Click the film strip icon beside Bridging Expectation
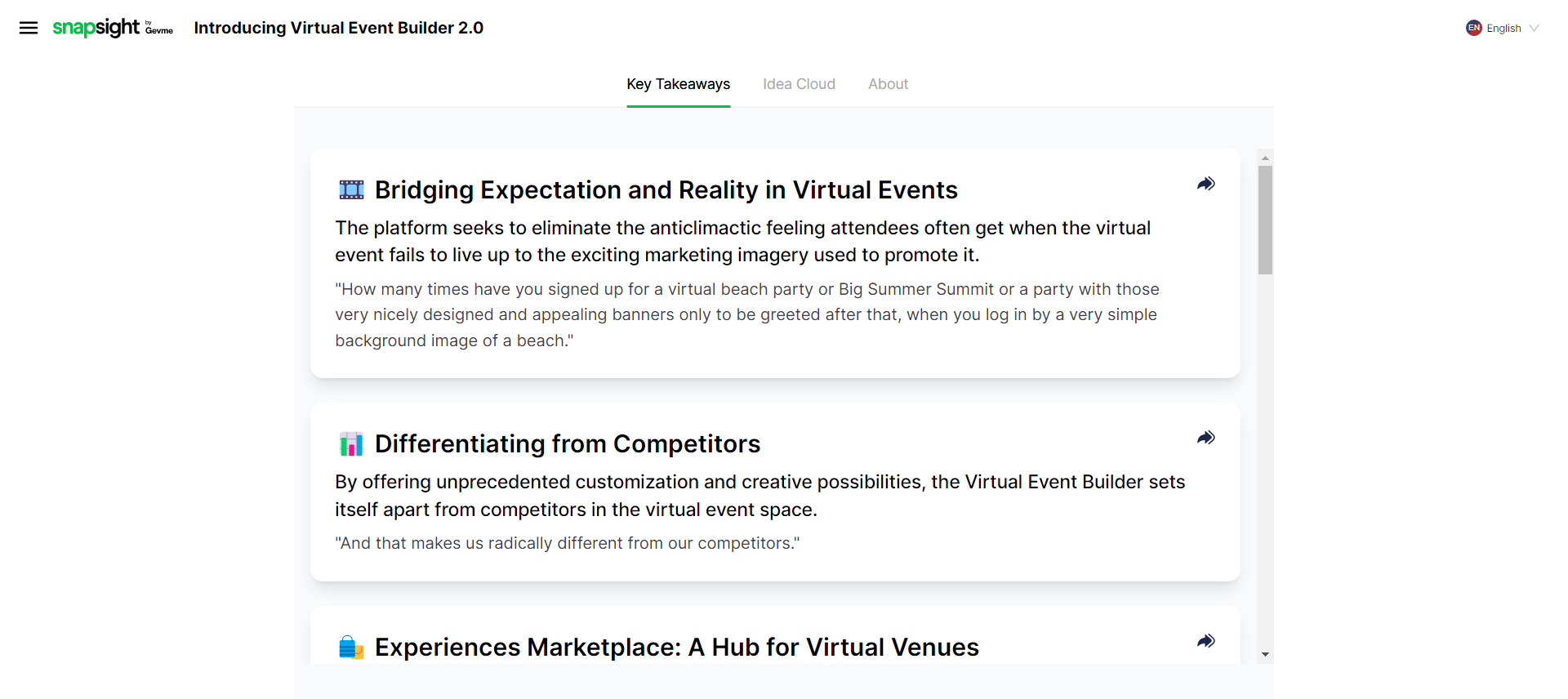Screen dimensions: 1568x699 click(351, 190)
